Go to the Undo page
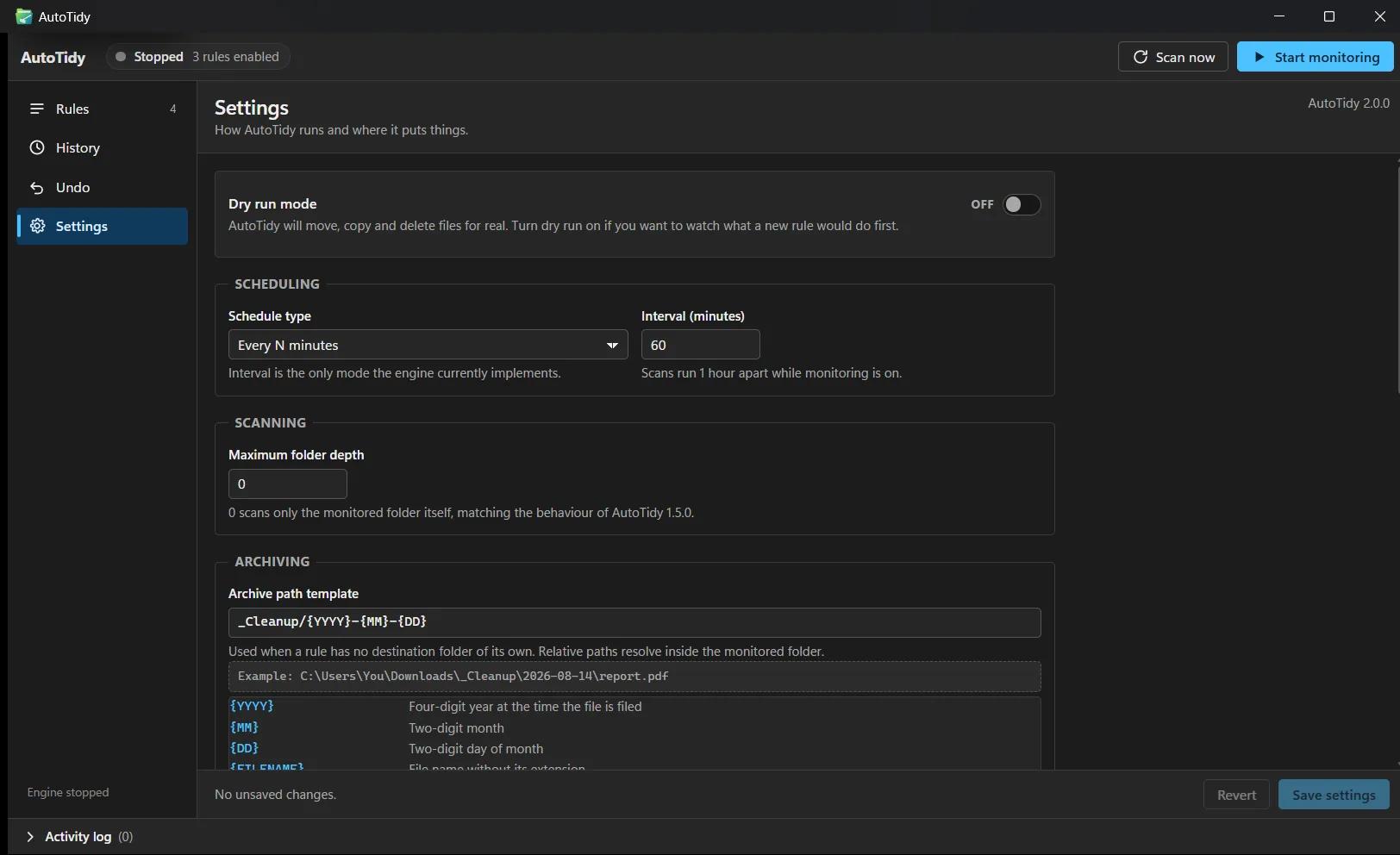 [102, 187]
